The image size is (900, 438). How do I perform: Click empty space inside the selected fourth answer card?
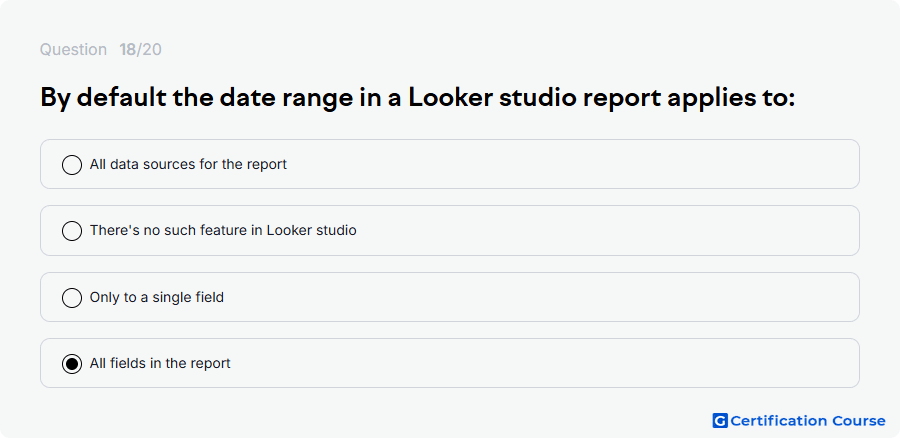tap(545, 363)
